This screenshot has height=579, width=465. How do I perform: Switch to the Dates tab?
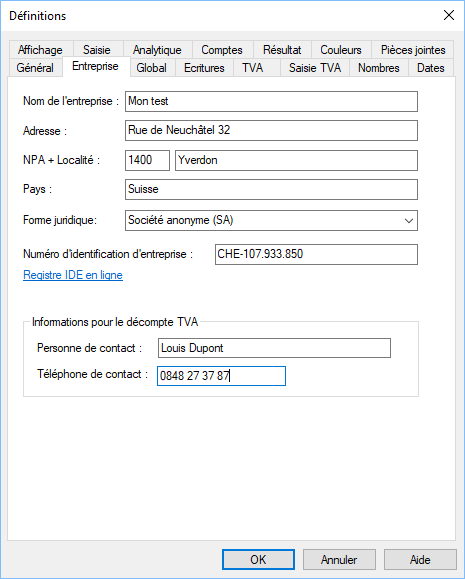pyautogui.click(x=431, y=68)
